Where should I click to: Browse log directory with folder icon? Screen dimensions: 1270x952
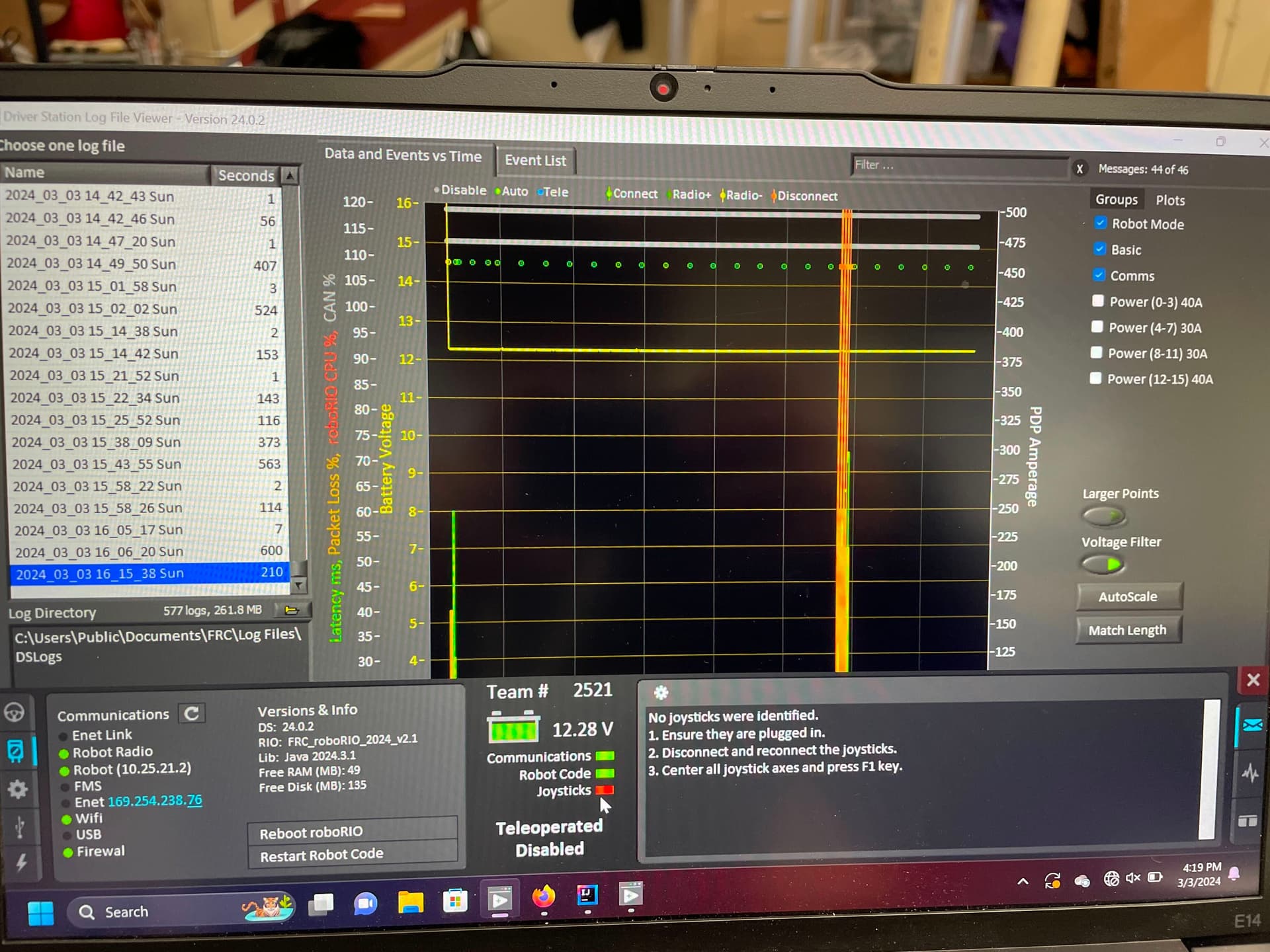[x=292, y=610]
